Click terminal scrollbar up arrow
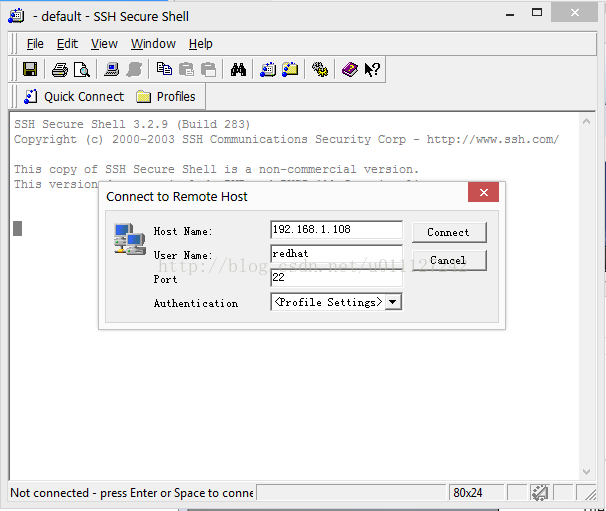 click(x=586, y=121)
